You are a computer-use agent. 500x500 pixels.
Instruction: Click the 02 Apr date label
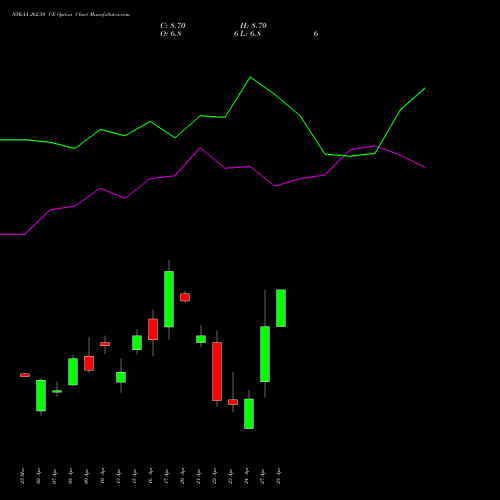[x=38, y=476]
